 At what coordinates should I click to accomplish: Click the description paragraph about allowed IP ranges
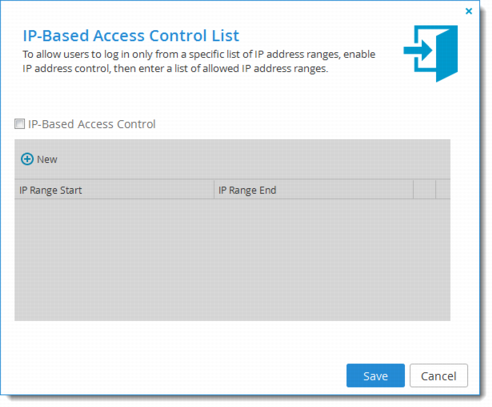click(x=199, y=61)
